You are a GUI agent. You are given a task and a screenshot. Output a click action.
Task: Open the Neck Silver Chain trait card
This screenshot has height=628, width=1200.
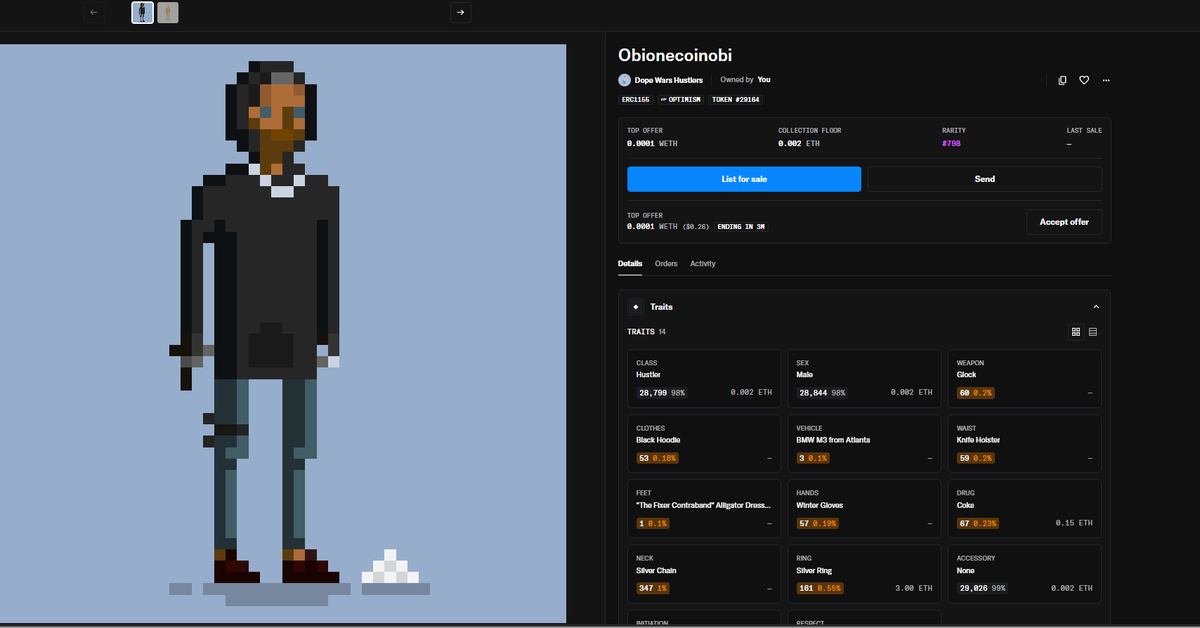point(704,575)
